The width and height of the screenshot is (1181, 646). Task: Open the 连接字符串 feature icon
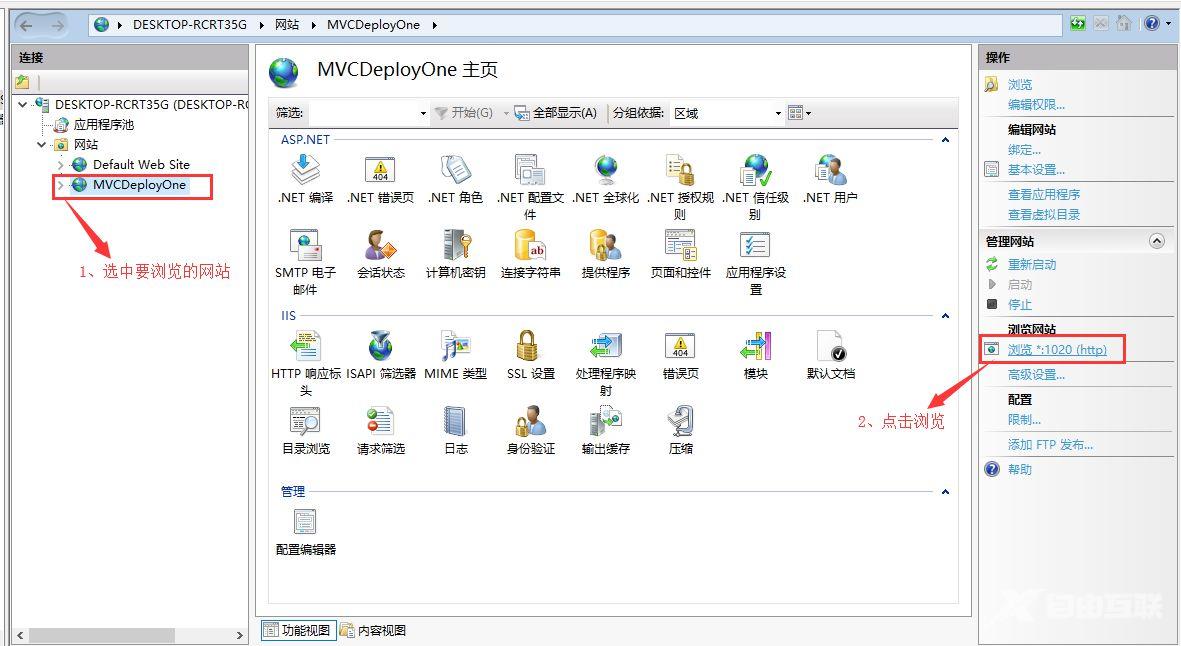[530, 245]
